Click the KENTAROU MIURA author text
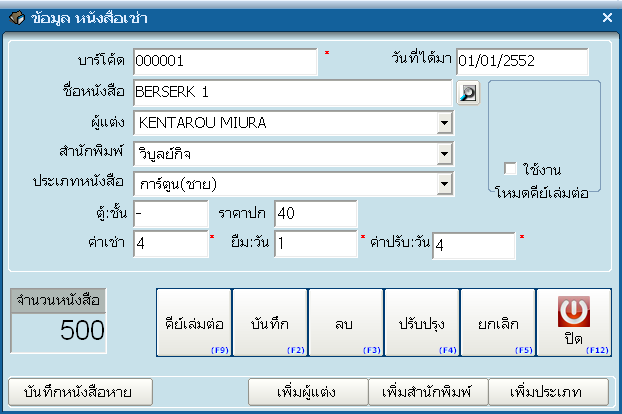This screenshot has width=622, height=414. tap(202, 123)
